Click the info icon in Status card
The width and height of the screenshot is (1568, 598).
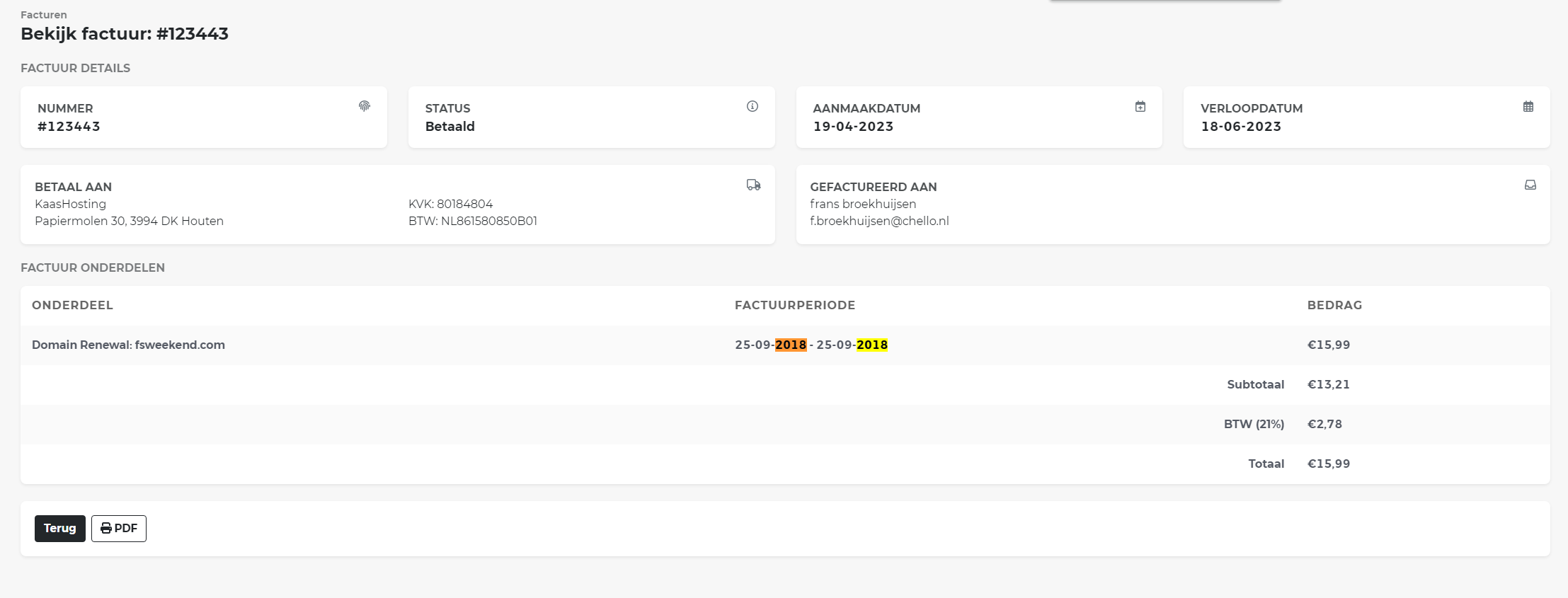coord(752,106)
